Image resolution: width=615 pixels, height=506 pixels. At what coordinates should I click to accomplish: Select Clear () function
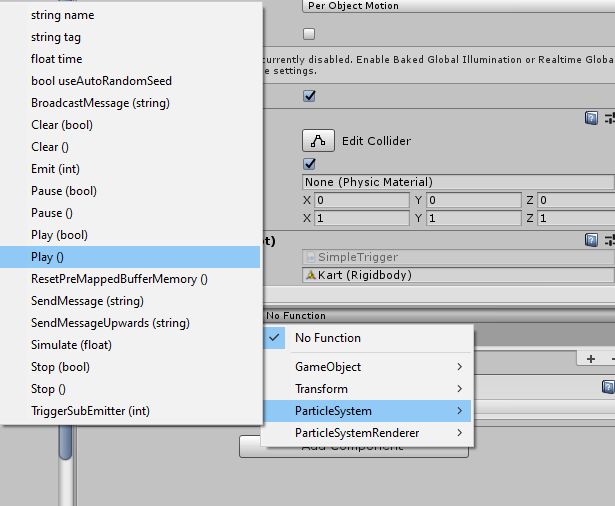[130, 147]
